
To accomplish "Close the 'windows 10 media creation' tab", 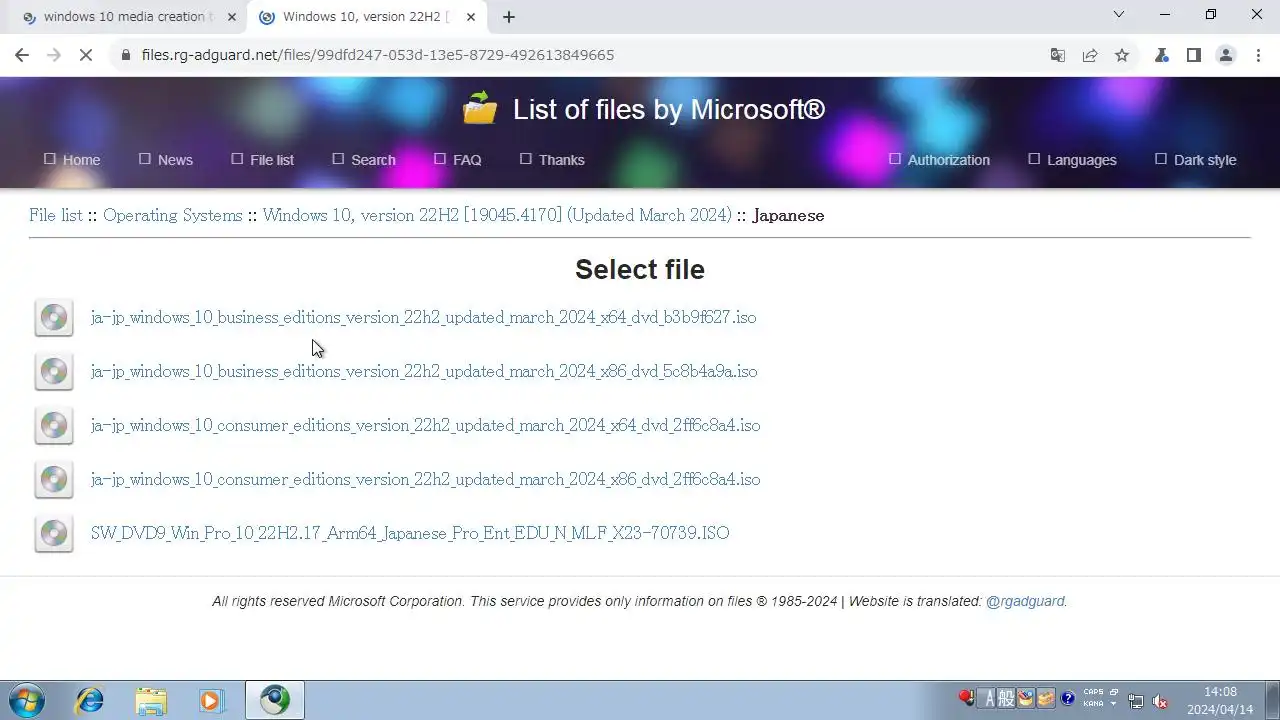I will (232, 17).
